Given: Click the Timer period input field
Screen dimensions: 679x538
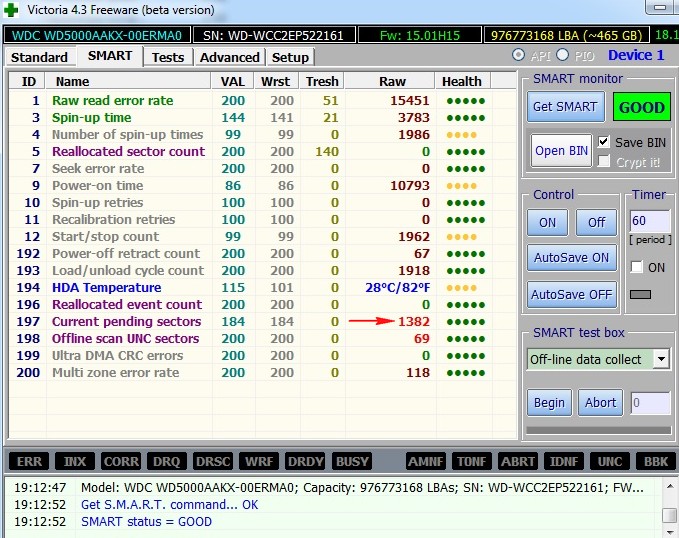Looking at the screenshot, I should pos(648,221).
